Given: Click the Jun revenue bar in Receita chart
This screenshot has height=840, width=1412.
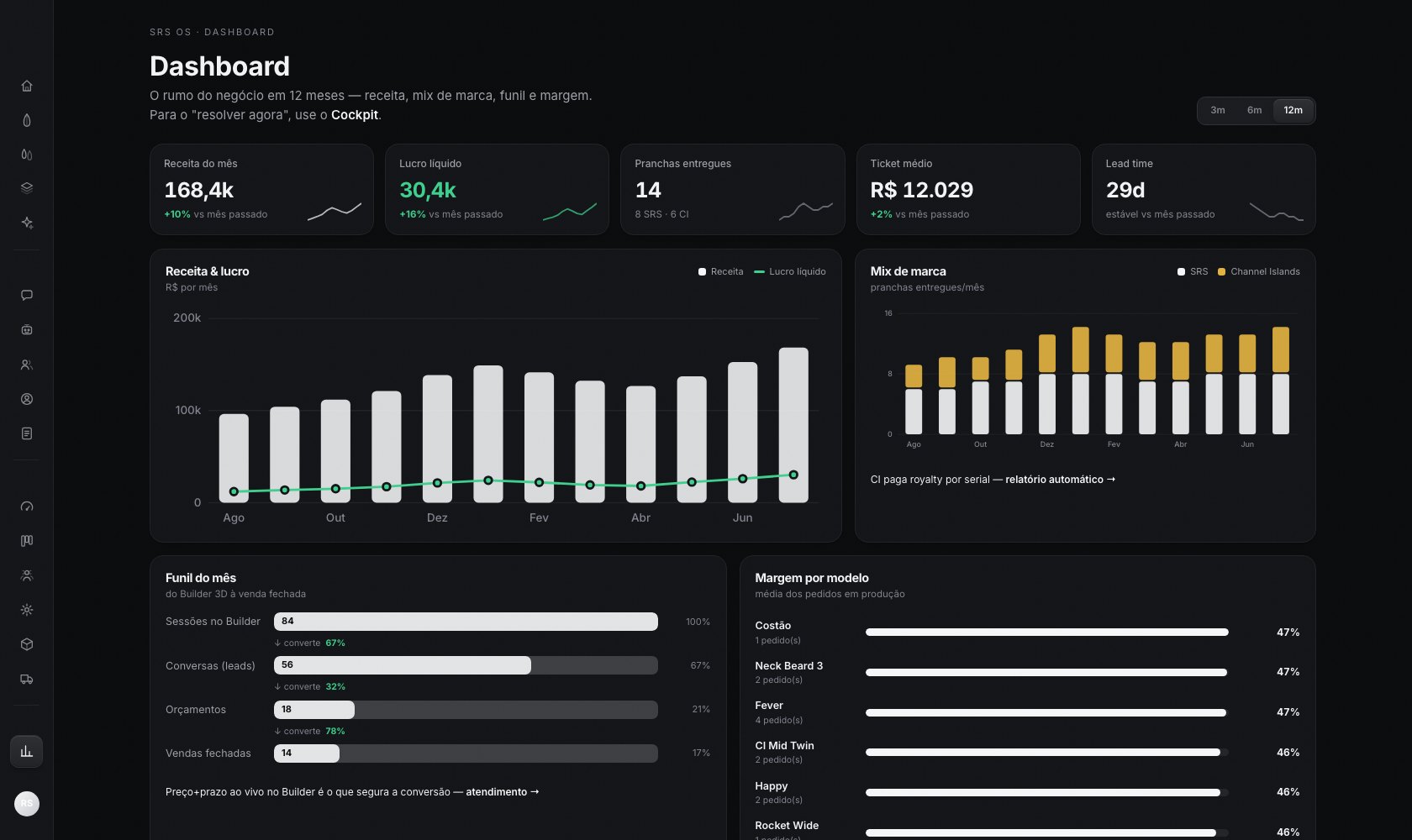Looking at the screenshot, I should pyautogui.click(x=742, y=432).
